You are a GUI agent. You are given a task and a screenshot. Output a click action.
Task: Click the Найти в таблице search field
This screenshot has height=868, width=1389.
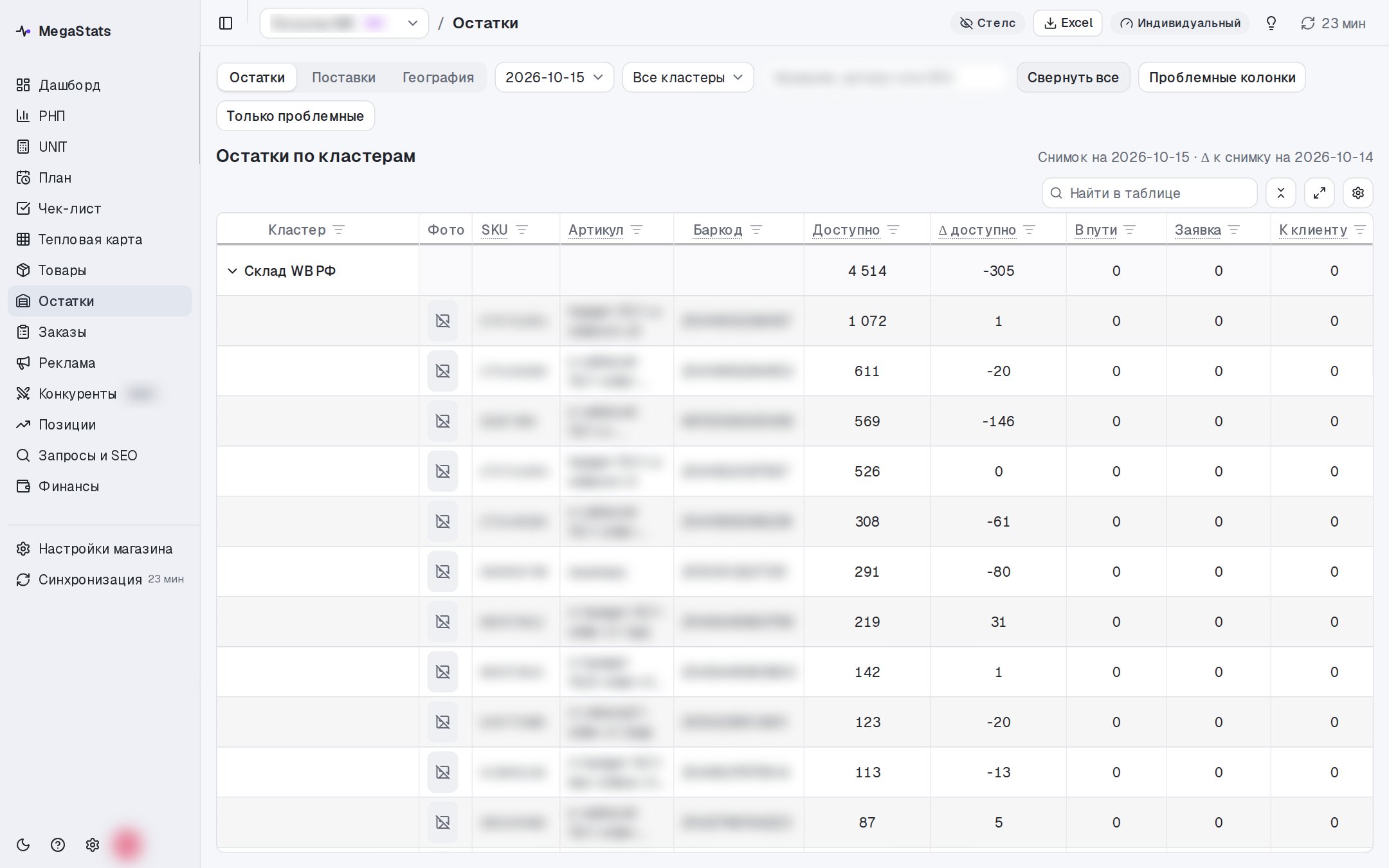coord(1149,193)
